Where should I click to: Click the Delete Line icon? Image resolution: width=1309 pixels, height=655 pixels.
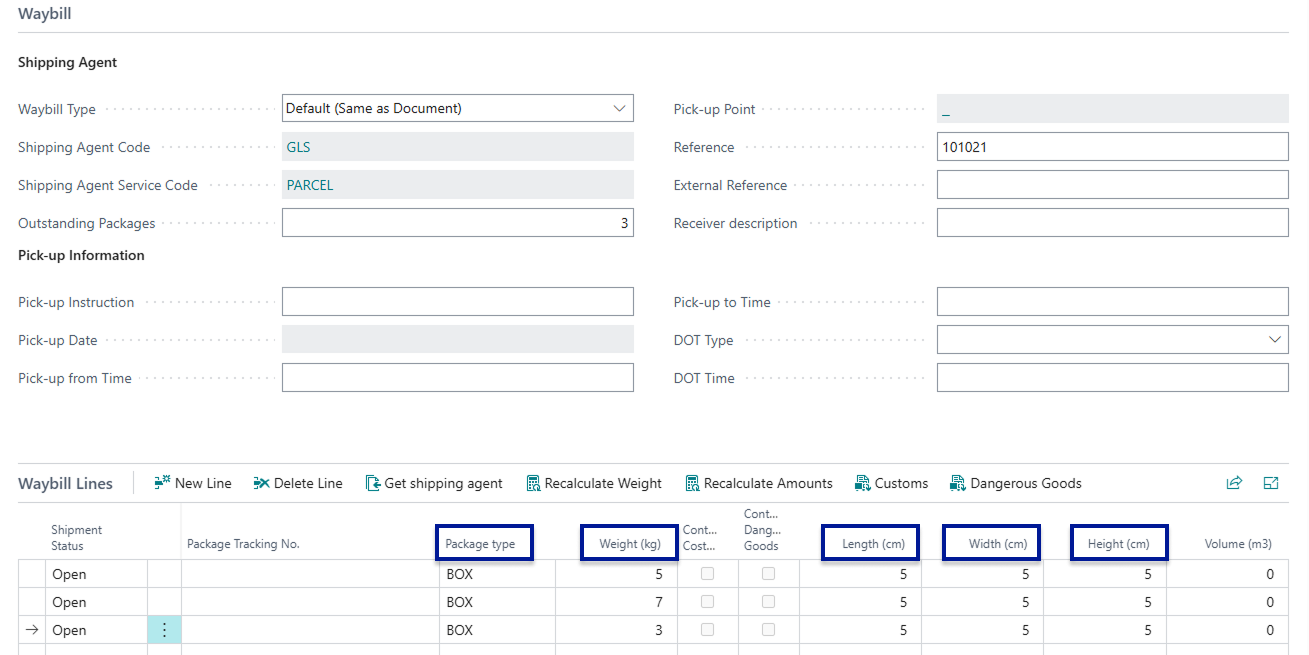point(262,483)
